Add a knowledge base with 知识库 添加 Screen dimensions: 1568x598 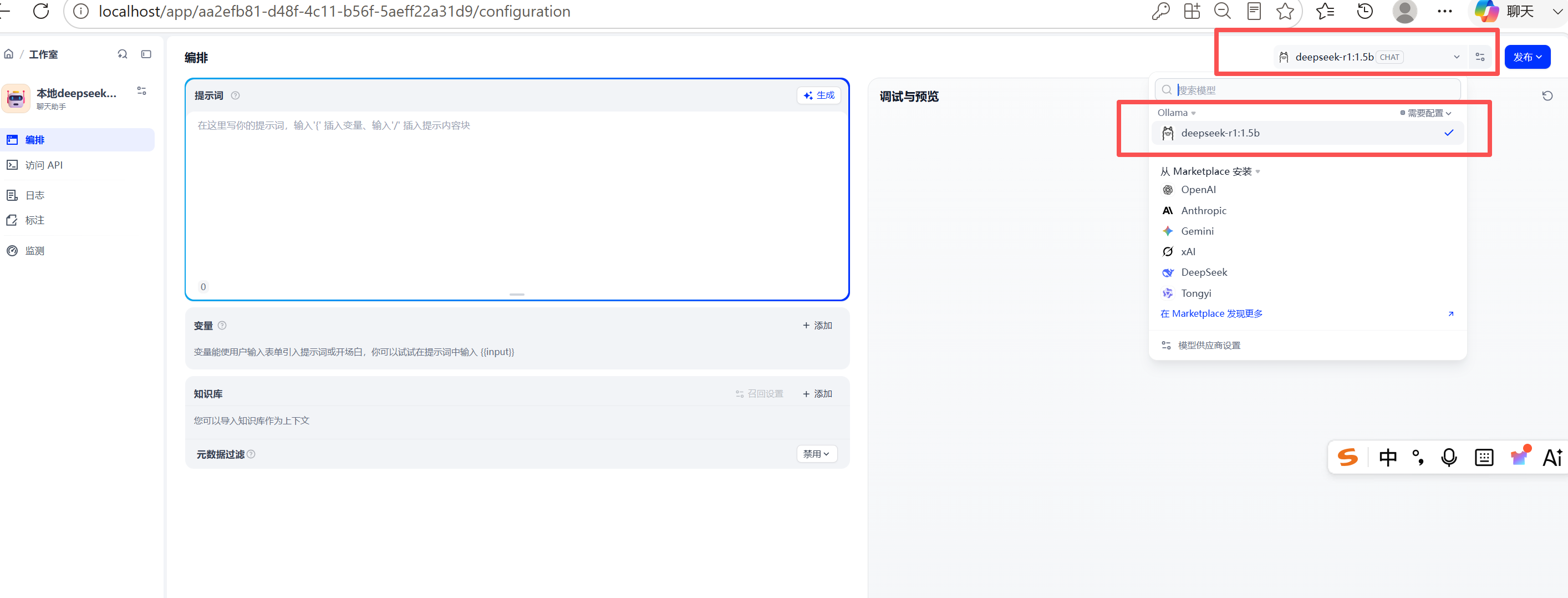tap(817, 394)
